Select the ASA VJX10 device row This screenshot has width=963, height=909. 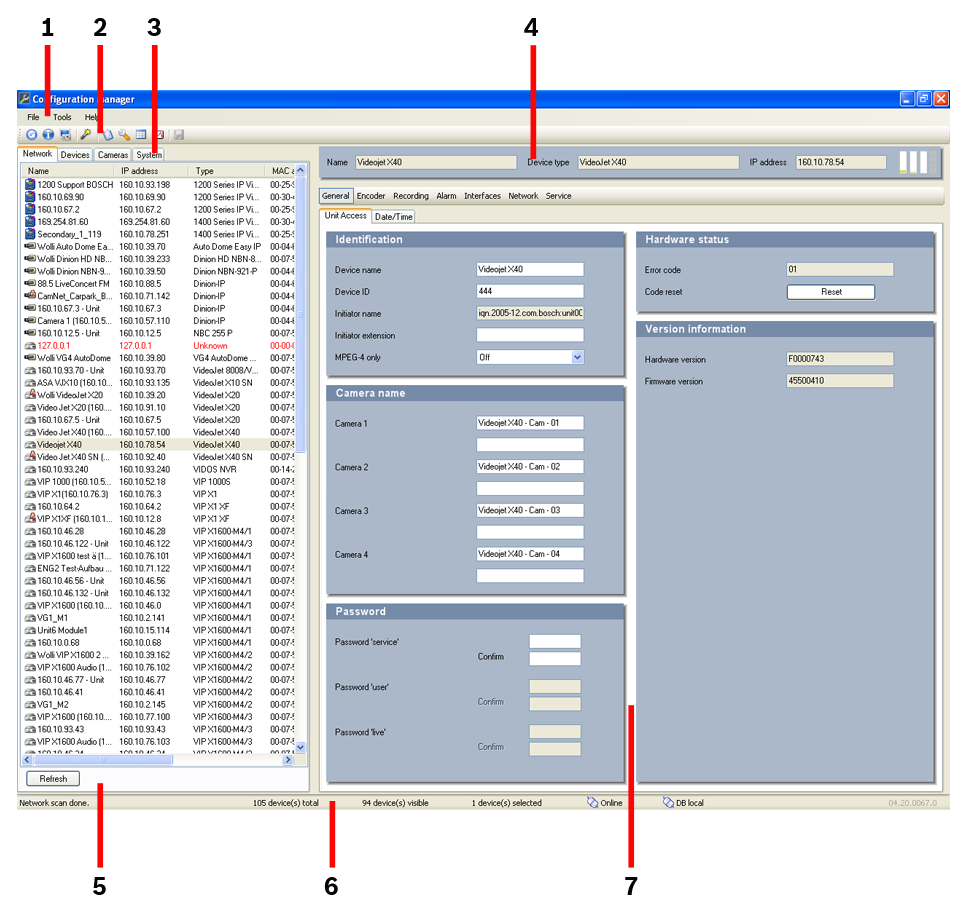pyautogui.click(x=158, y=382)
